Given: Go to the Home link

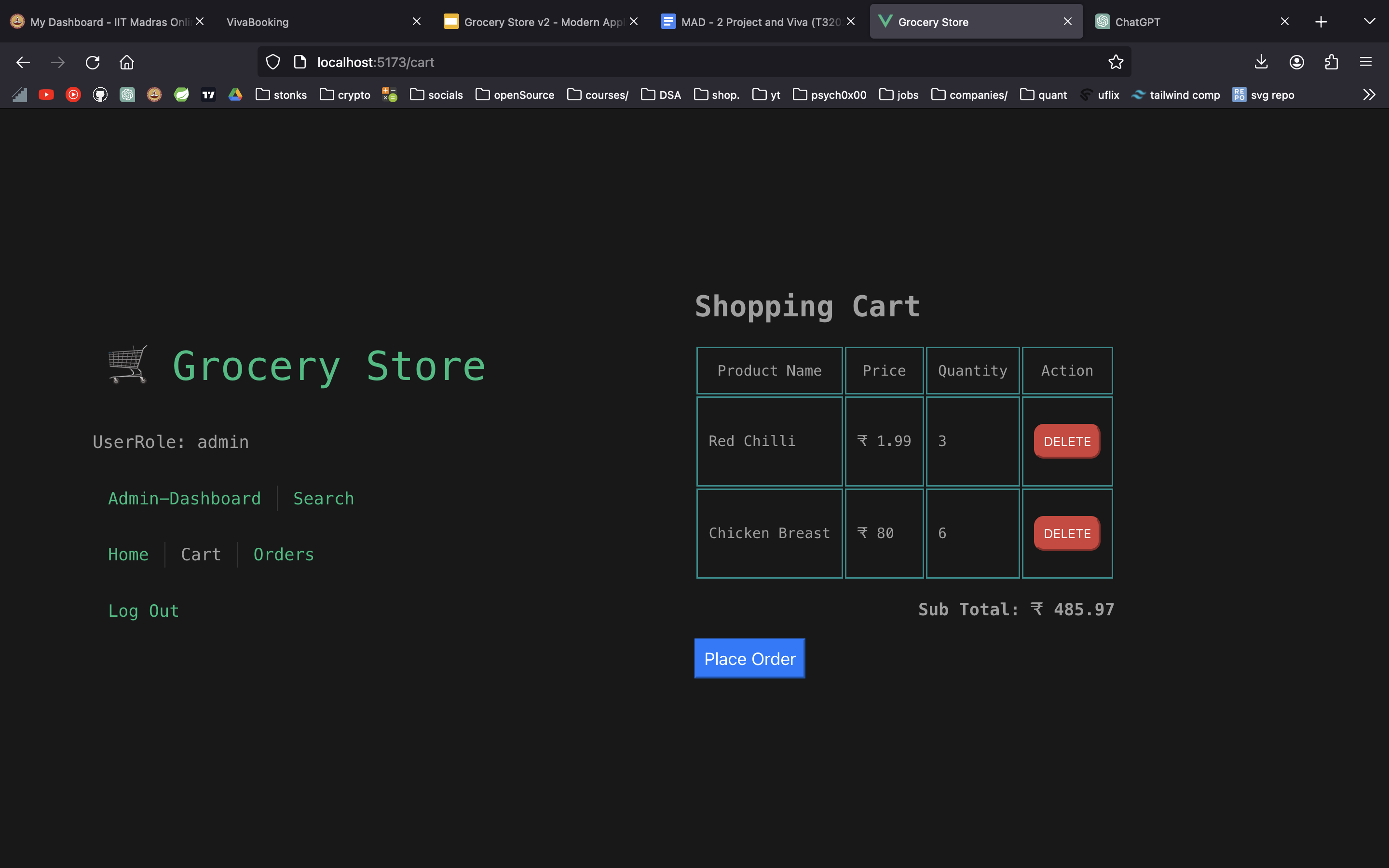Looking at the screenshot, I should pos(128,555).
